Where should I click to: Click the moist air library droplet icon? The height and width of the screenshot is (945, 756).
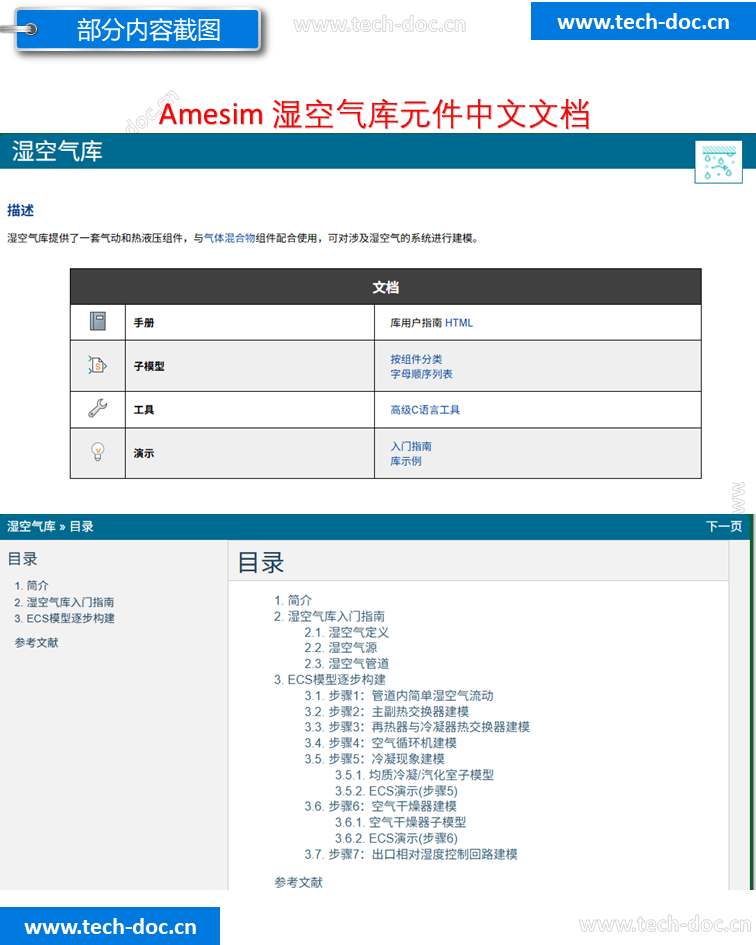coord(718,162)
